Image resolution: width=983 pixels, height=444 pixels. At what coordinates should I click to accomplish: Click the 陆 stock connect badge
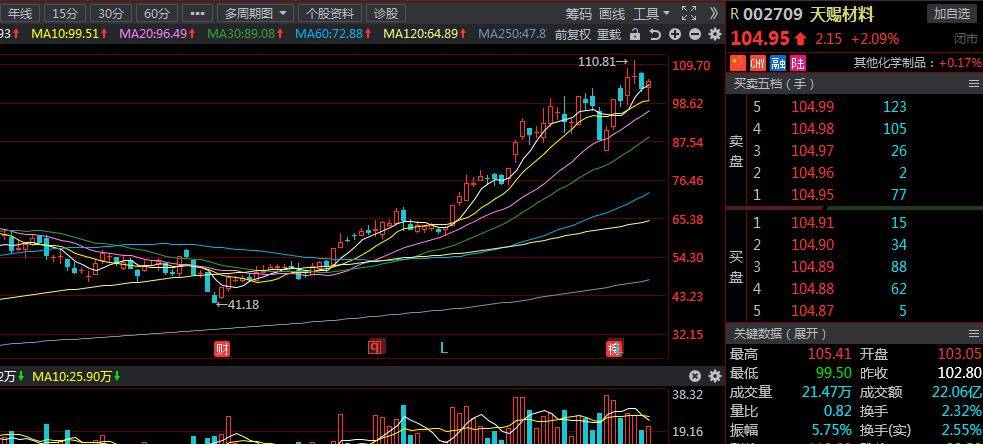[x=797, y=62]
